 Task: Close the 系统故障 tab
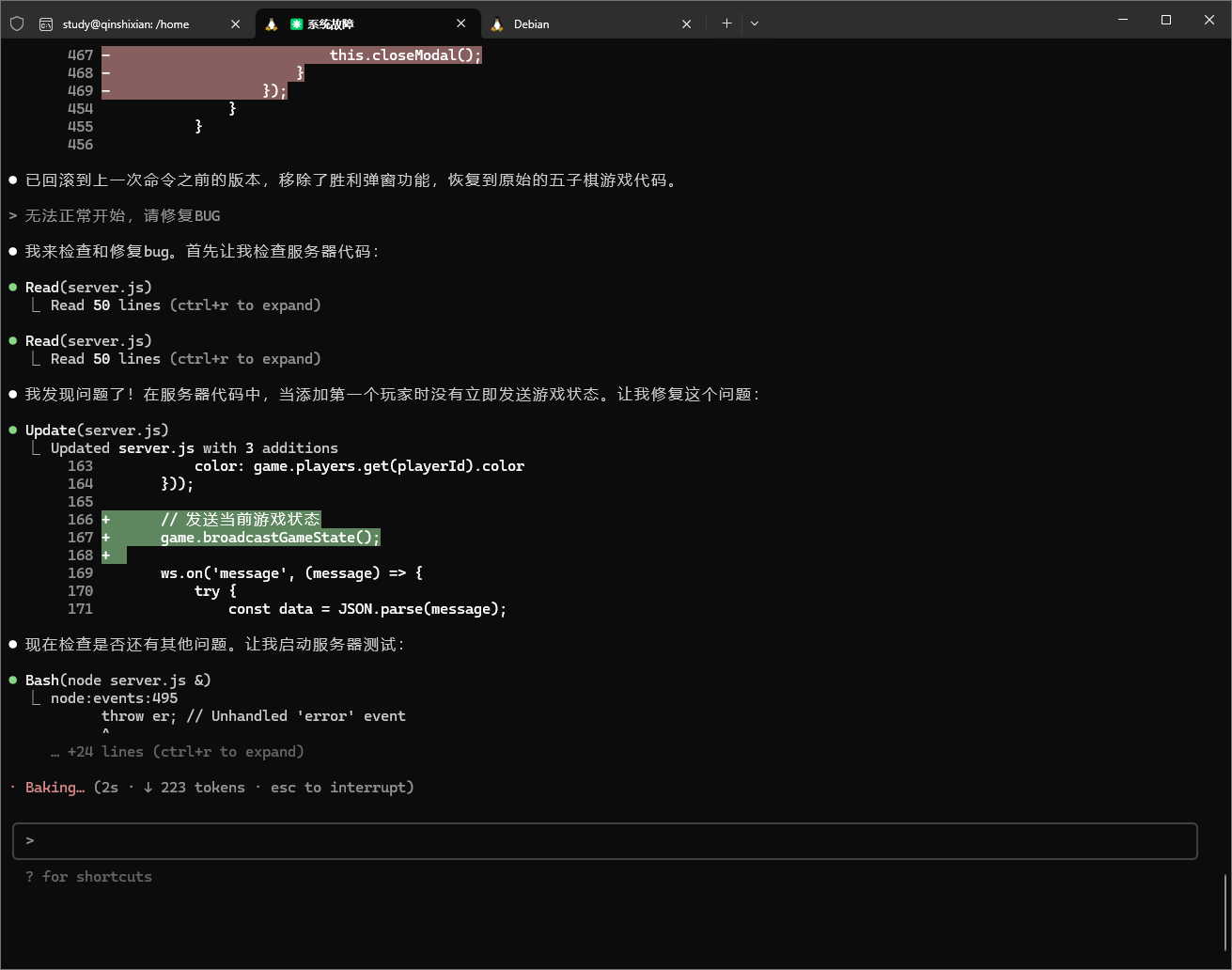[x=460, y=24]
